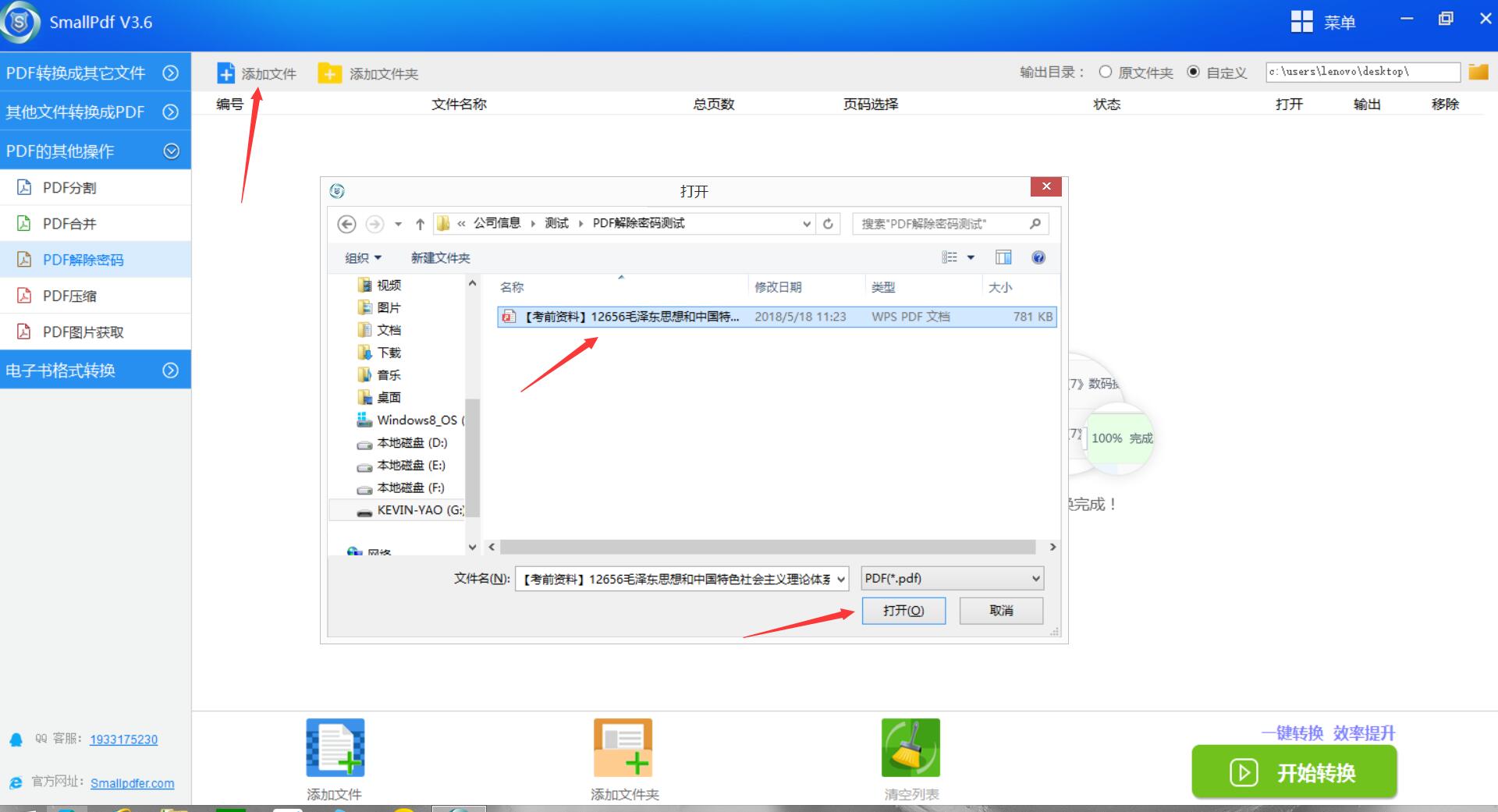Click the 打开(O) button

pyautogui.click(x=903, y=611)
